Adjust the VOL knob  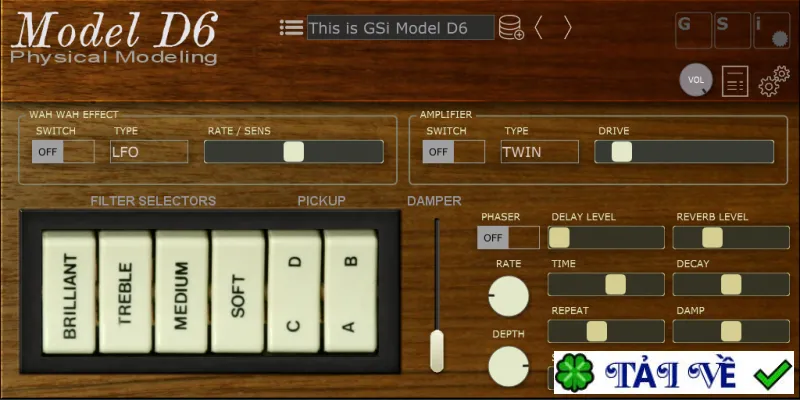(x=696, y=81)
